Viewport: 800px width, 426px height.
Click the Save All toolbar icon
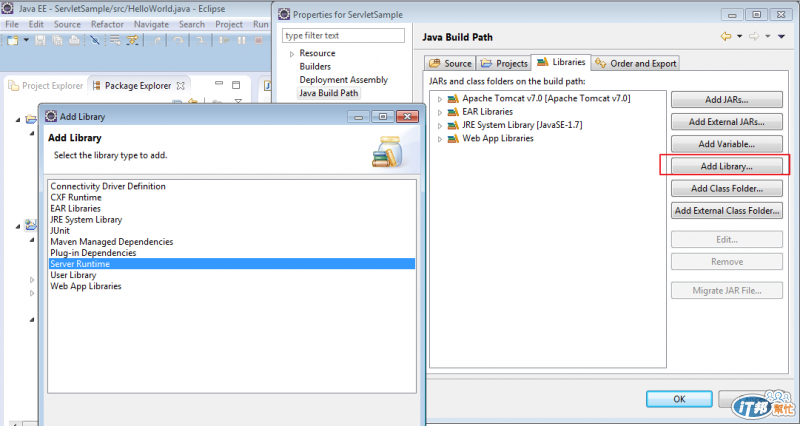point(57,40)
